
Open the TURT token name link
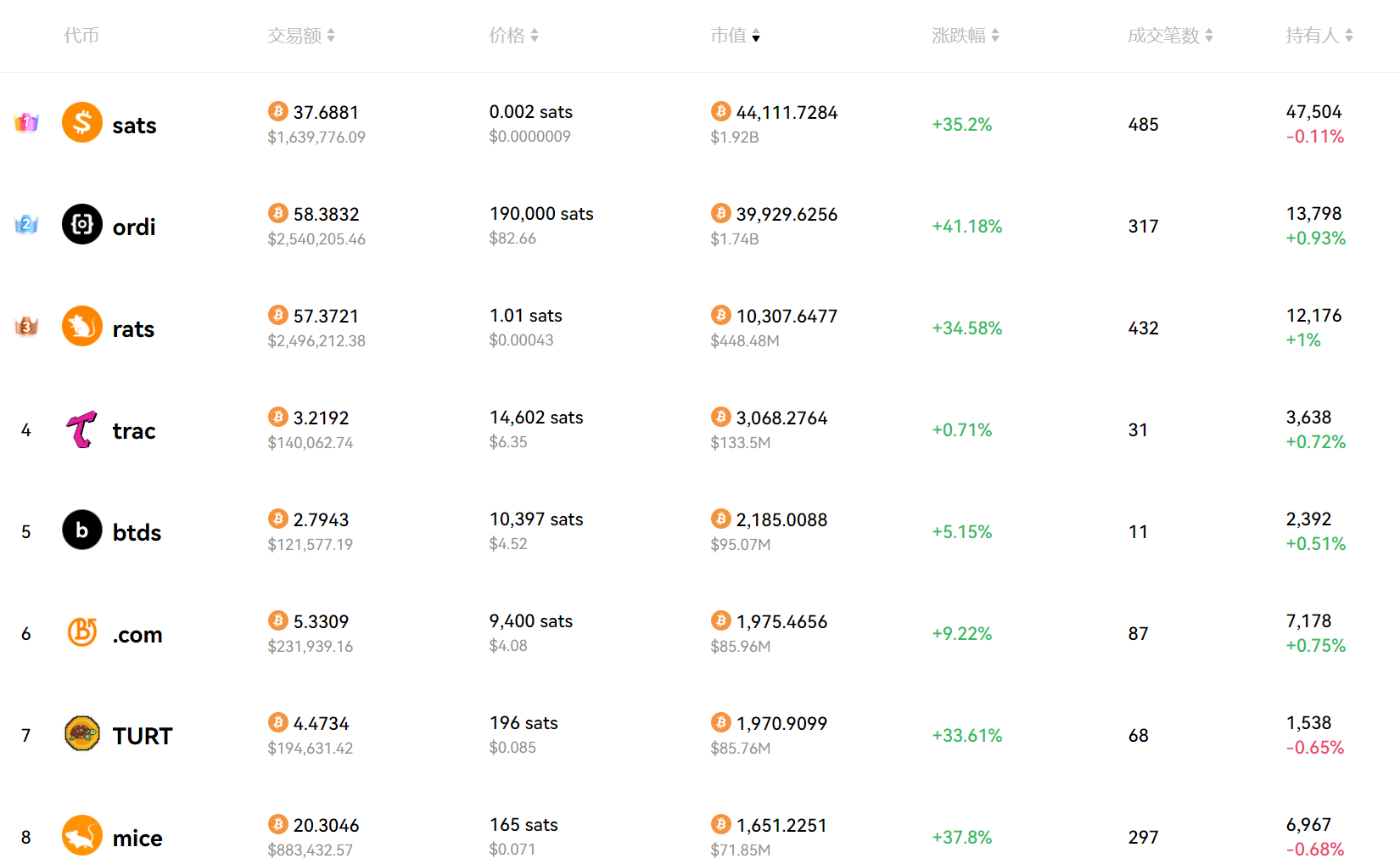143,737
